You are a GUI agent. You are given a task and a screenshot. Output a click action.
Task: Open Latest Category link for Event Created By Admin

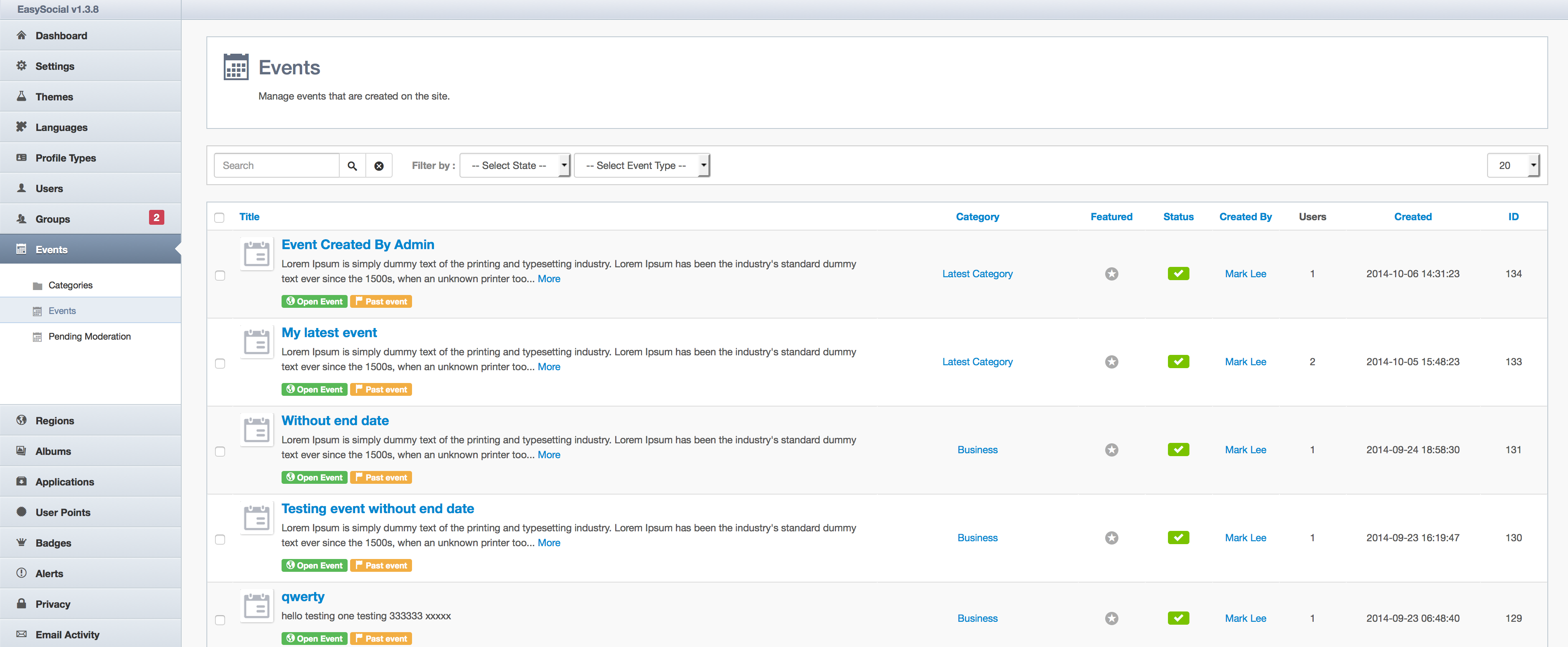[x=977, y=274]
